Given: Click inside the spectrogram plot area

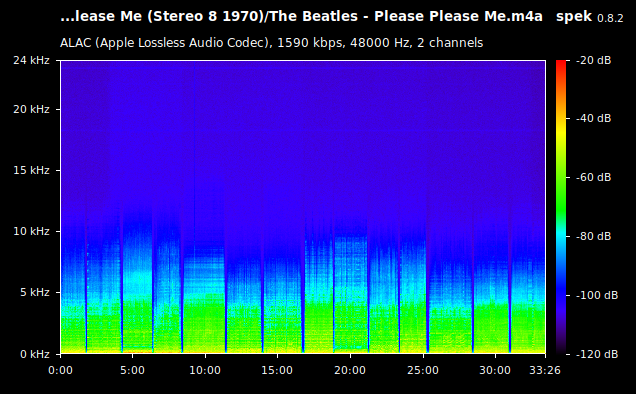Looking at the screenshot, I should [303, 207].
